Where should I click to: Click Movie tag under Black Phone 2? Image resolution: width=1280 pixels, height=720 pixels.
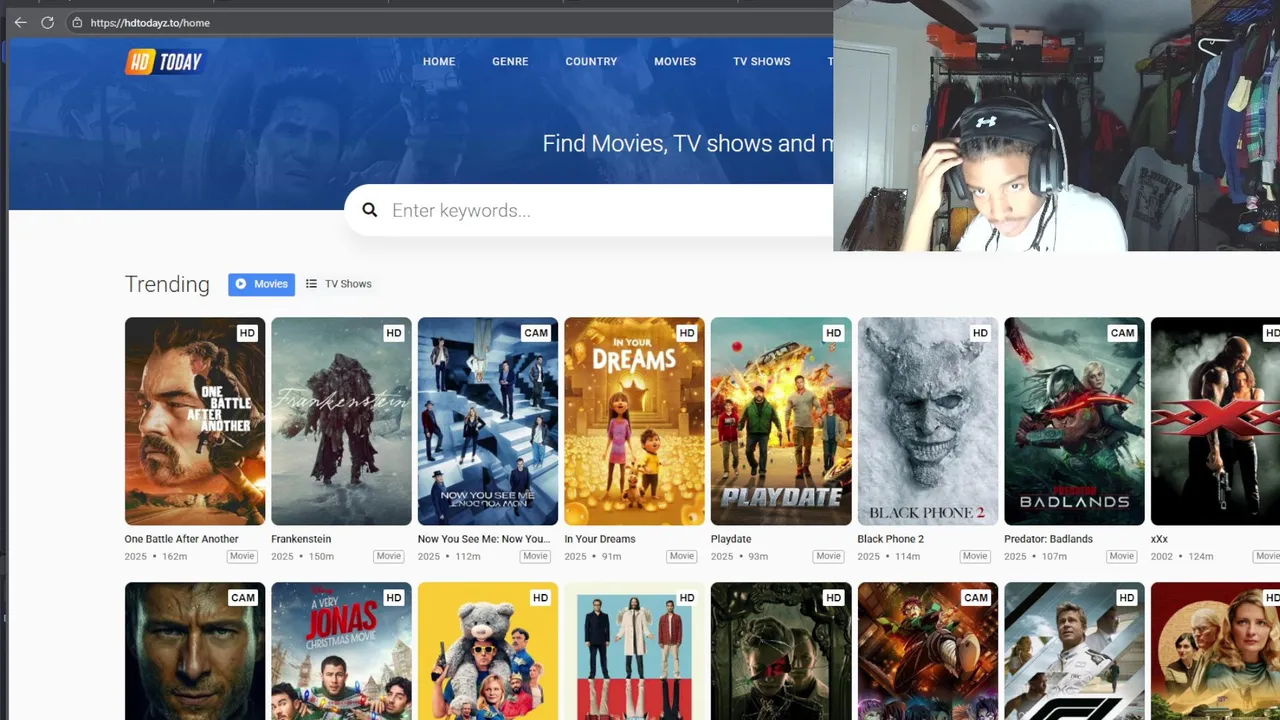coord(975,556)
